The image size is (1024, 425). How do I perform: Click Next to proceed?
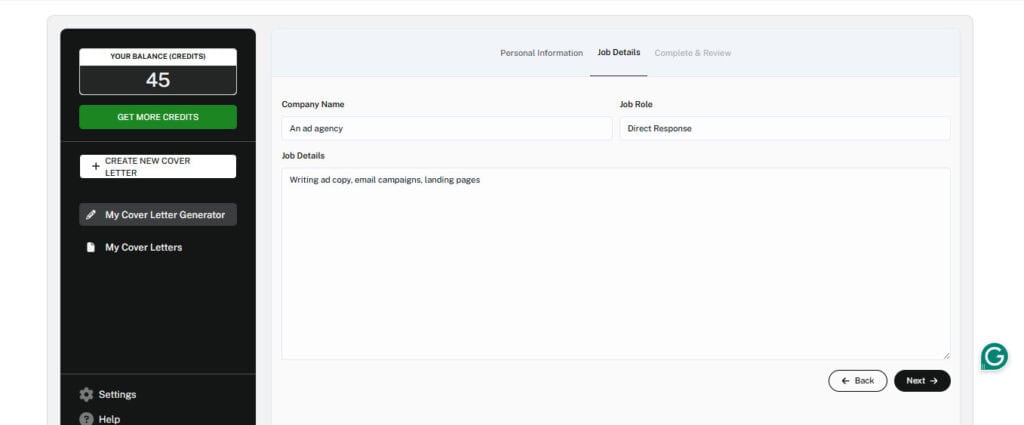[922, 381]
